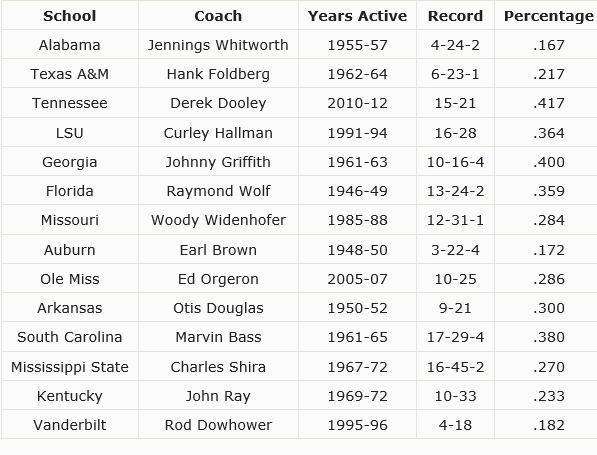
Task: Click the Auburn school cell
Action: click(x=70, y=250)
